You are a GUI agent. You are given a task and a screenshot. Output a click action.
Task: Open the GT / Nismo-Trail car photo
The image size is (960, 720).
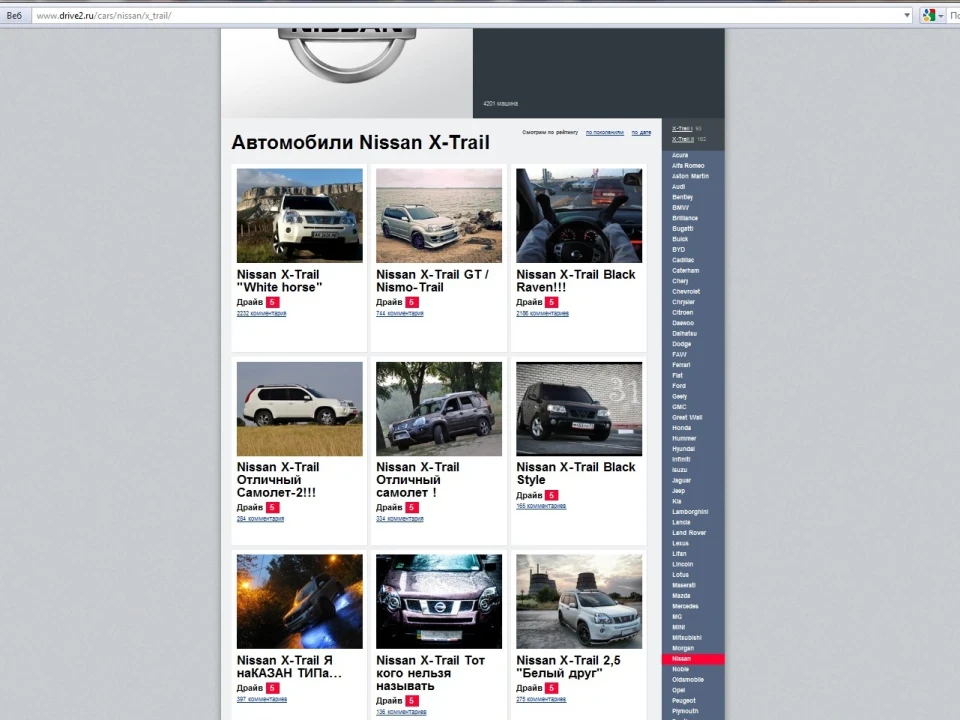click(439, 216)
